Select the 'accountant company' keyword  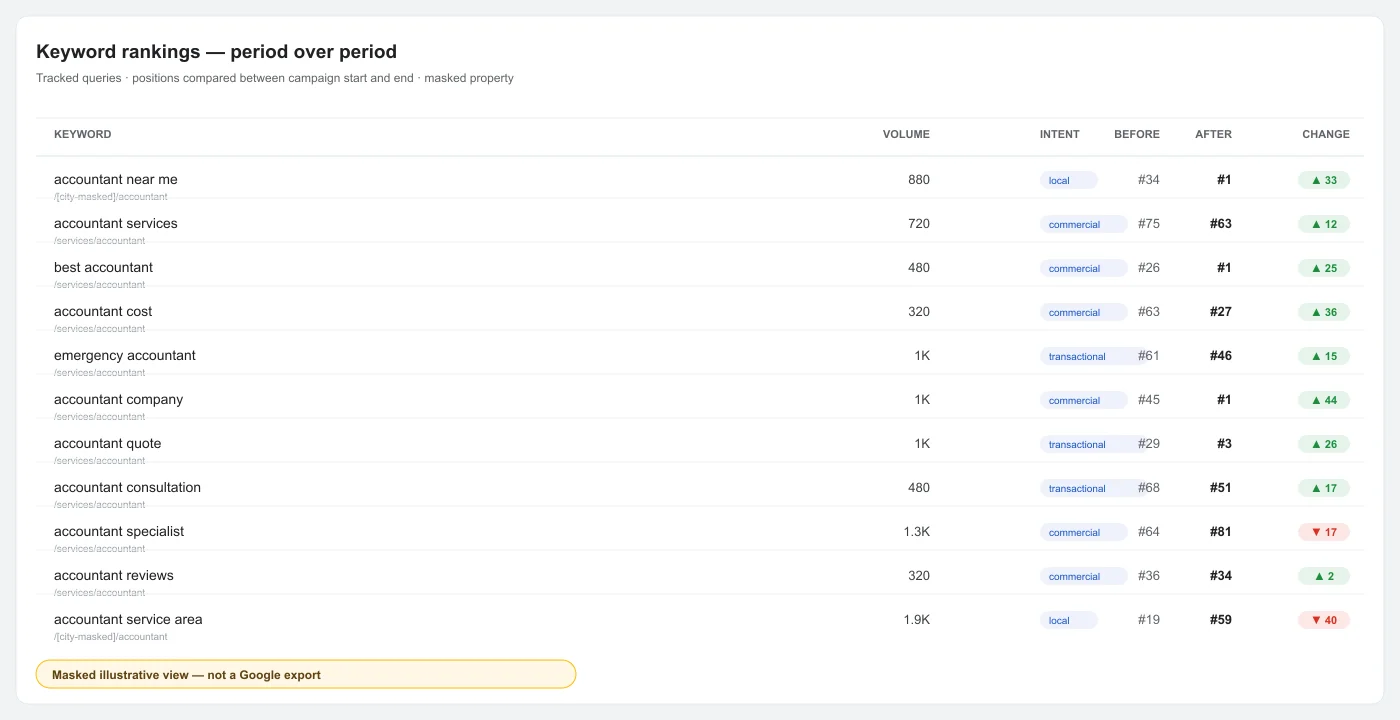click(x=118, y=400)
